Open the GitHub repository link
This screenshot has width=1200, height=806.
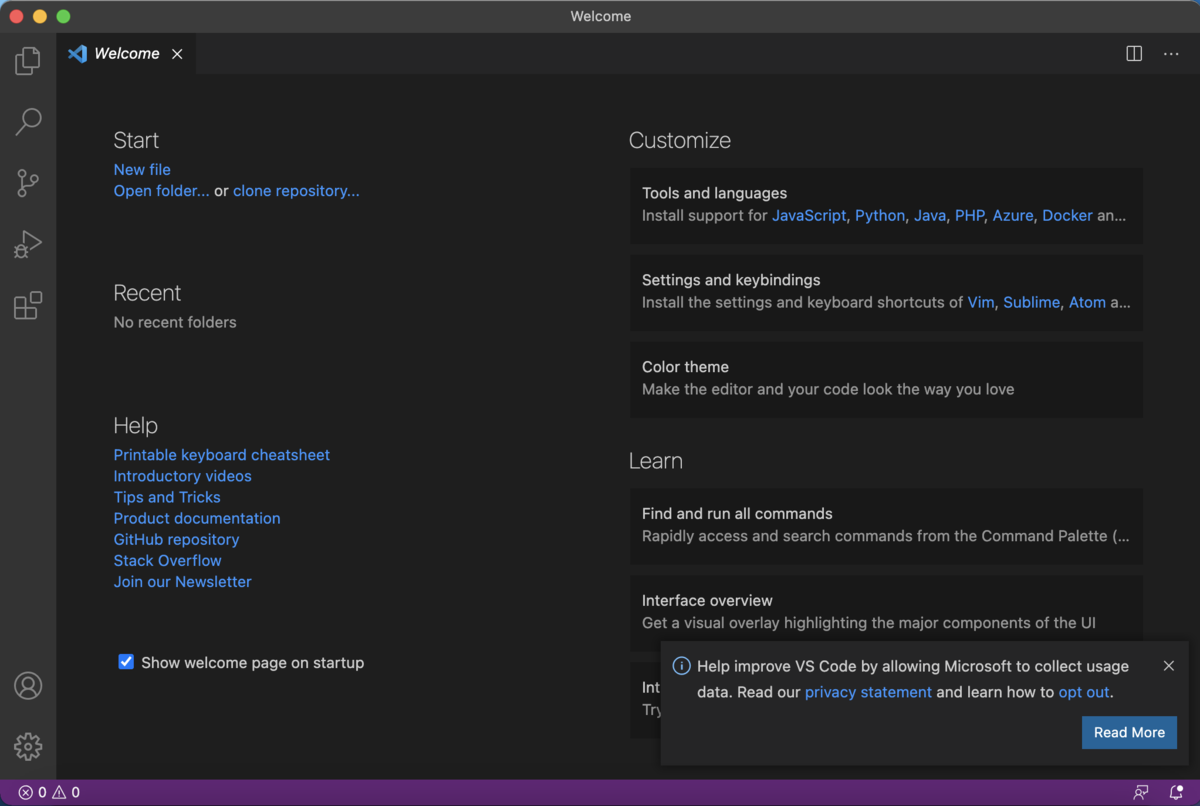coord(176,539)
